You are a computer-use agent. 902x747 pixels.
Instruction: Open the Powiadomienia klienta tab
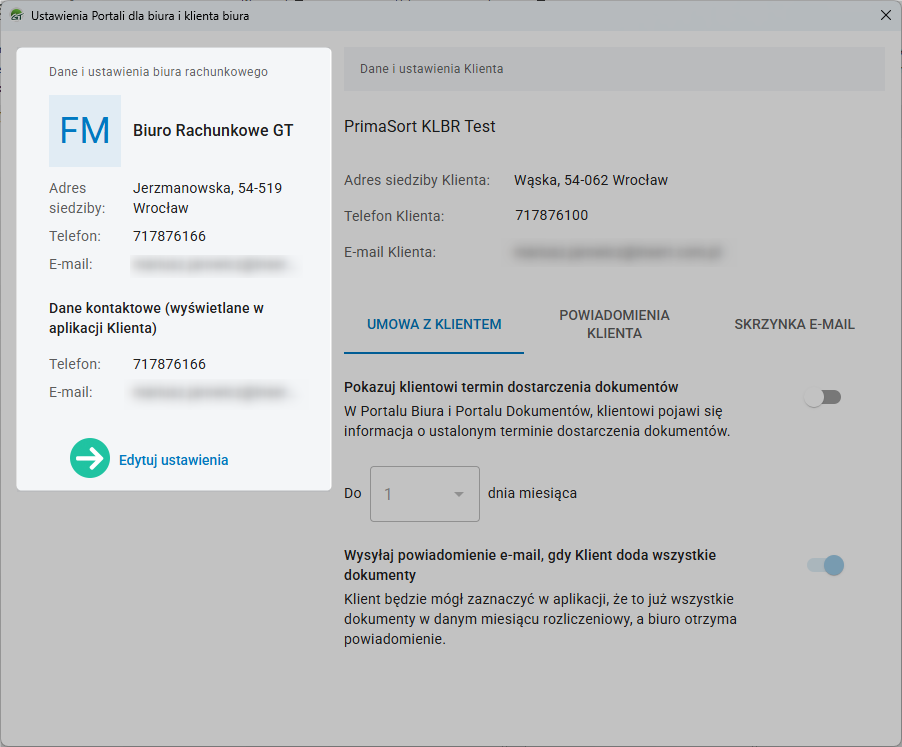[614, 324]
